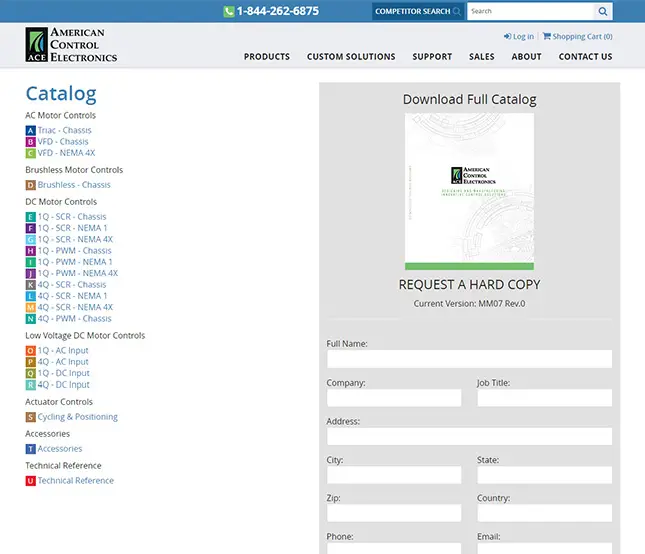Click the purple J section icon
Viewport: 645px width, 554px height.
tap(30, 274)
